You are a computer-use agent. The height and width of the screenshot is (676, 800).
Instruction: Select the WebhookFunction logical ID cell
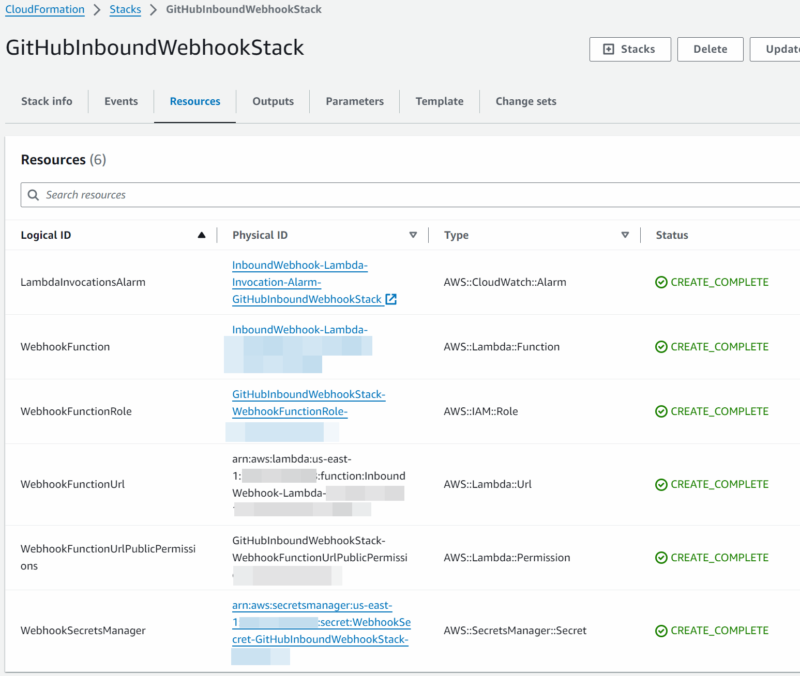point(65,347)
